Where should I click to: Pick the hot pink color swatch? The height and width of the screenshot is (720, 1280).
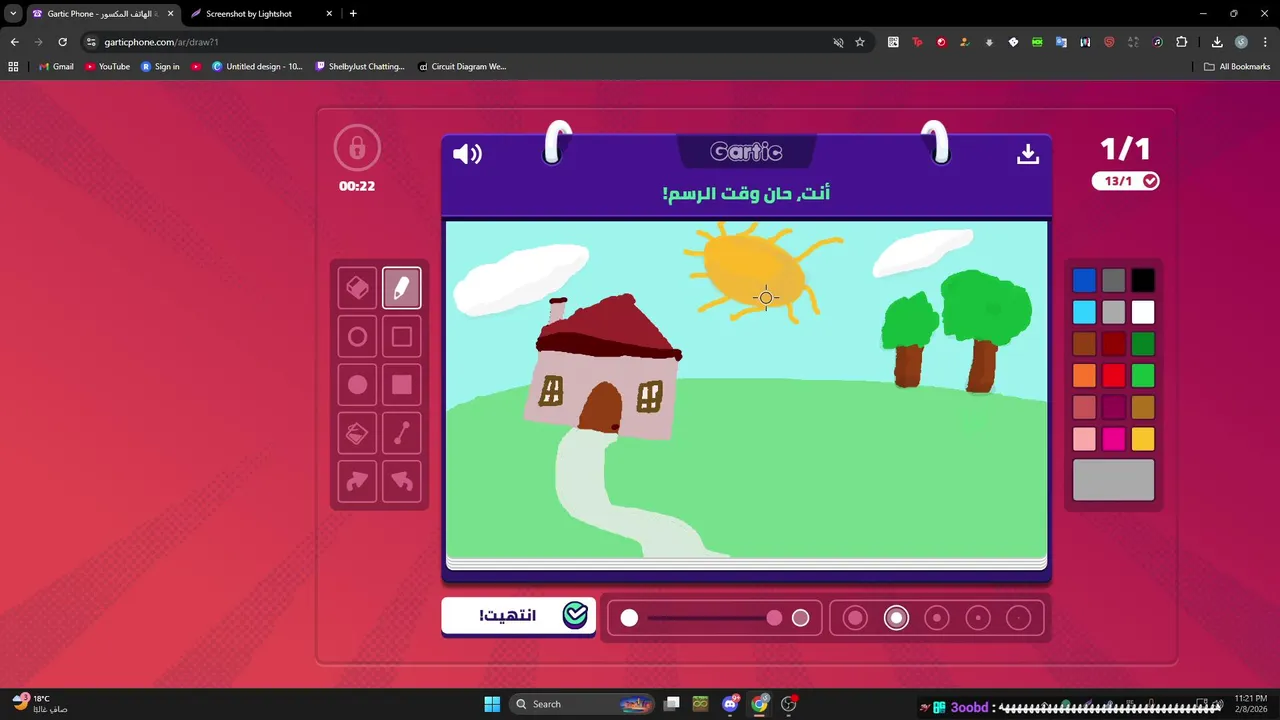[x=1113, y=439]
